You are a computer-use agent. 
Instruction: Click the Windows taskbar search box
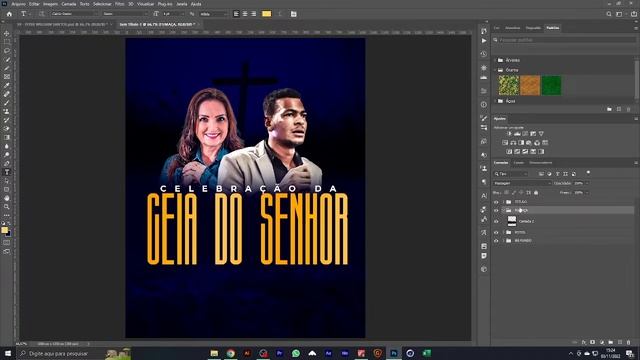[x=73, y=353]
